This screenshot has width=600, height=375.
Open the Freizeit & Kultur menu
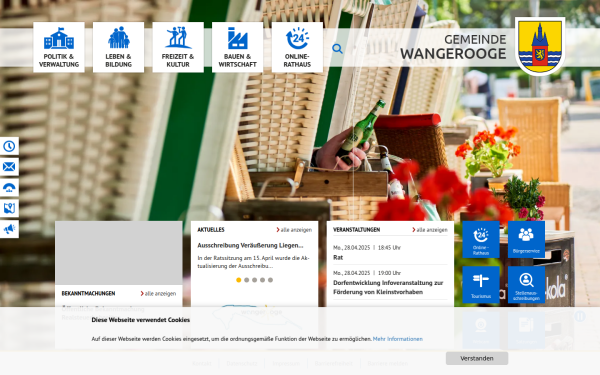[178, 47]
